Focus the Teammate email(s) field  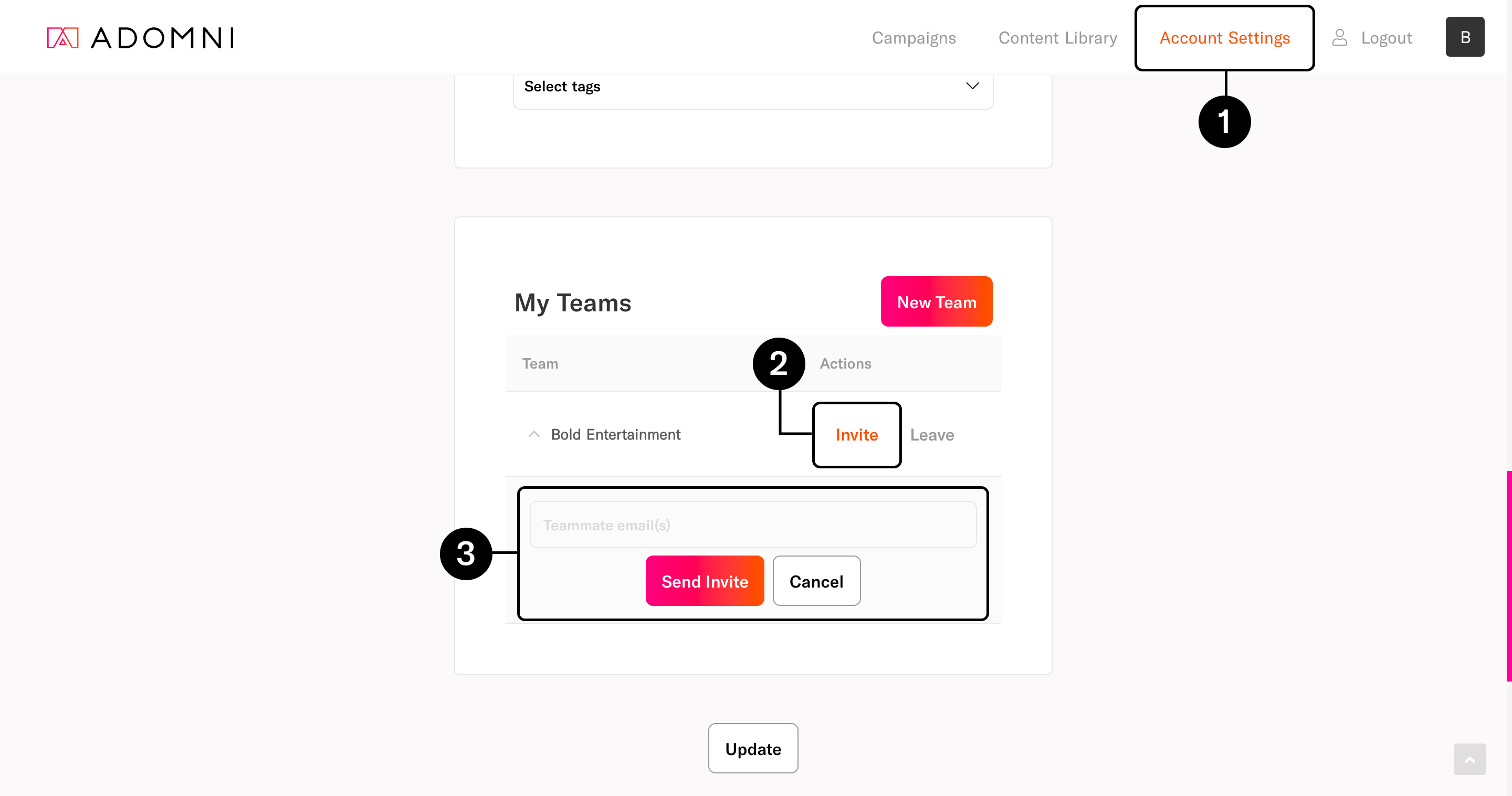pos(752,525)
